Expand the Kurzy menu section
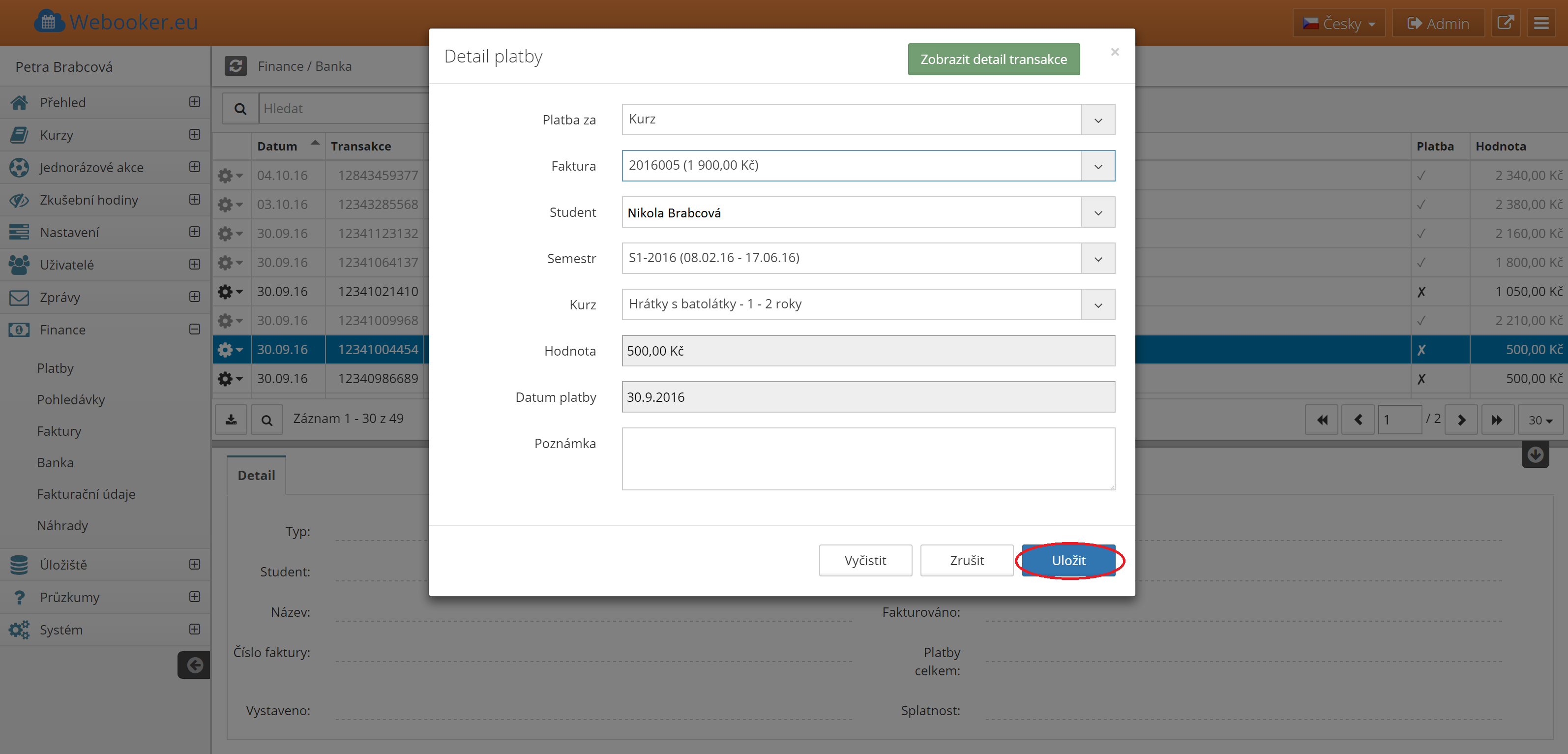 click(x=195, y=135)
